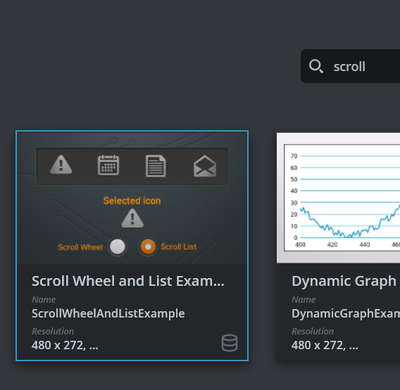Click resolution "480 x 272, ..." on Scroll Wheel card
Image resolution: width=400 pixels, height=390 pixels.
tap(65, 345)
